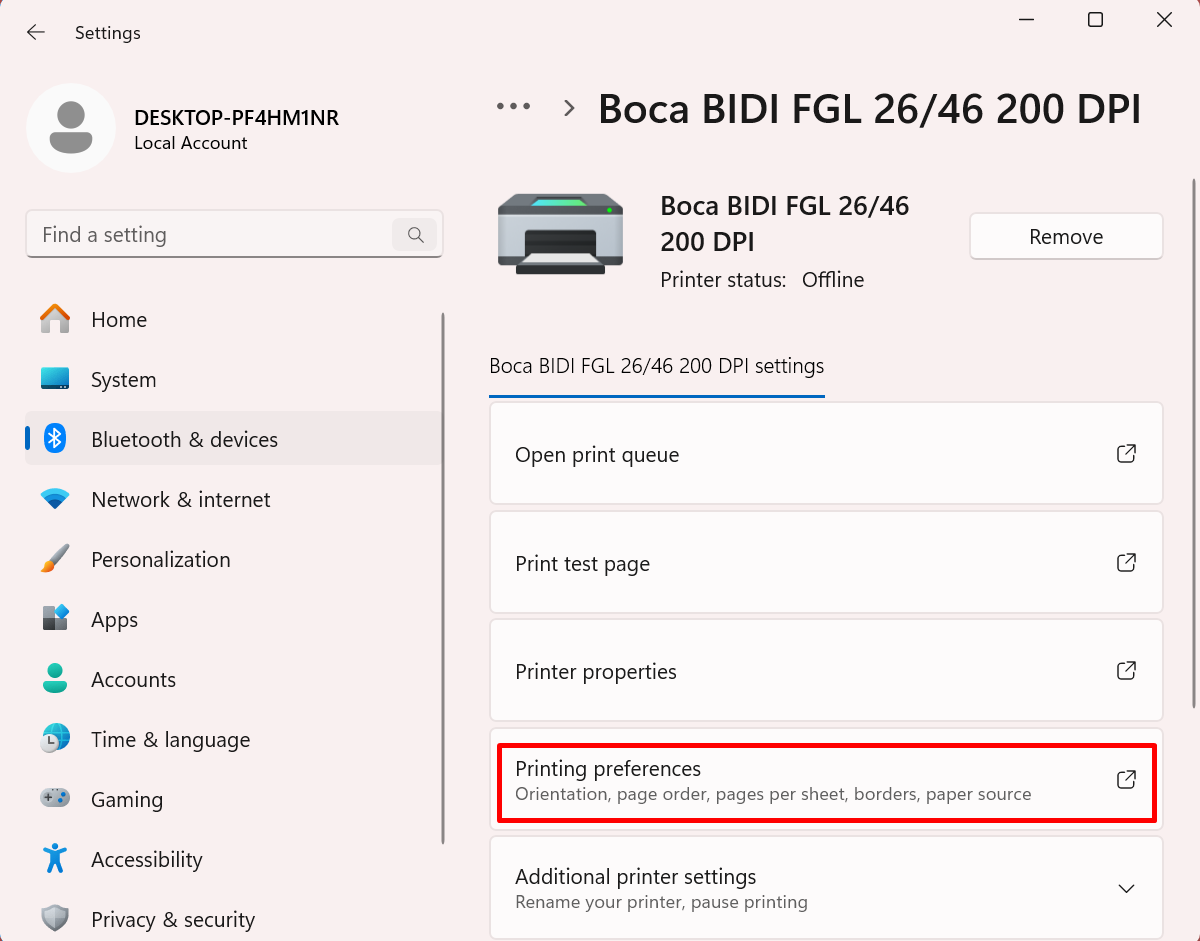Viewport: 1200px width, 941px height.
Task: Select the Gaming controller icon
Action: tap(55, 798)
